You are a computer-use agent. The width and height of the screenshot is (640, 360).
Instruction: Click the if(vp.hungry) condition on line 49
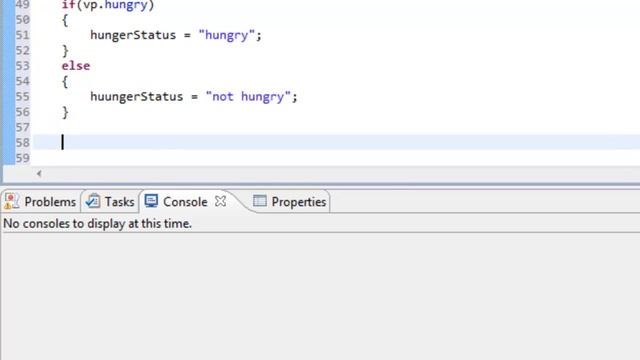coord(108,5)
